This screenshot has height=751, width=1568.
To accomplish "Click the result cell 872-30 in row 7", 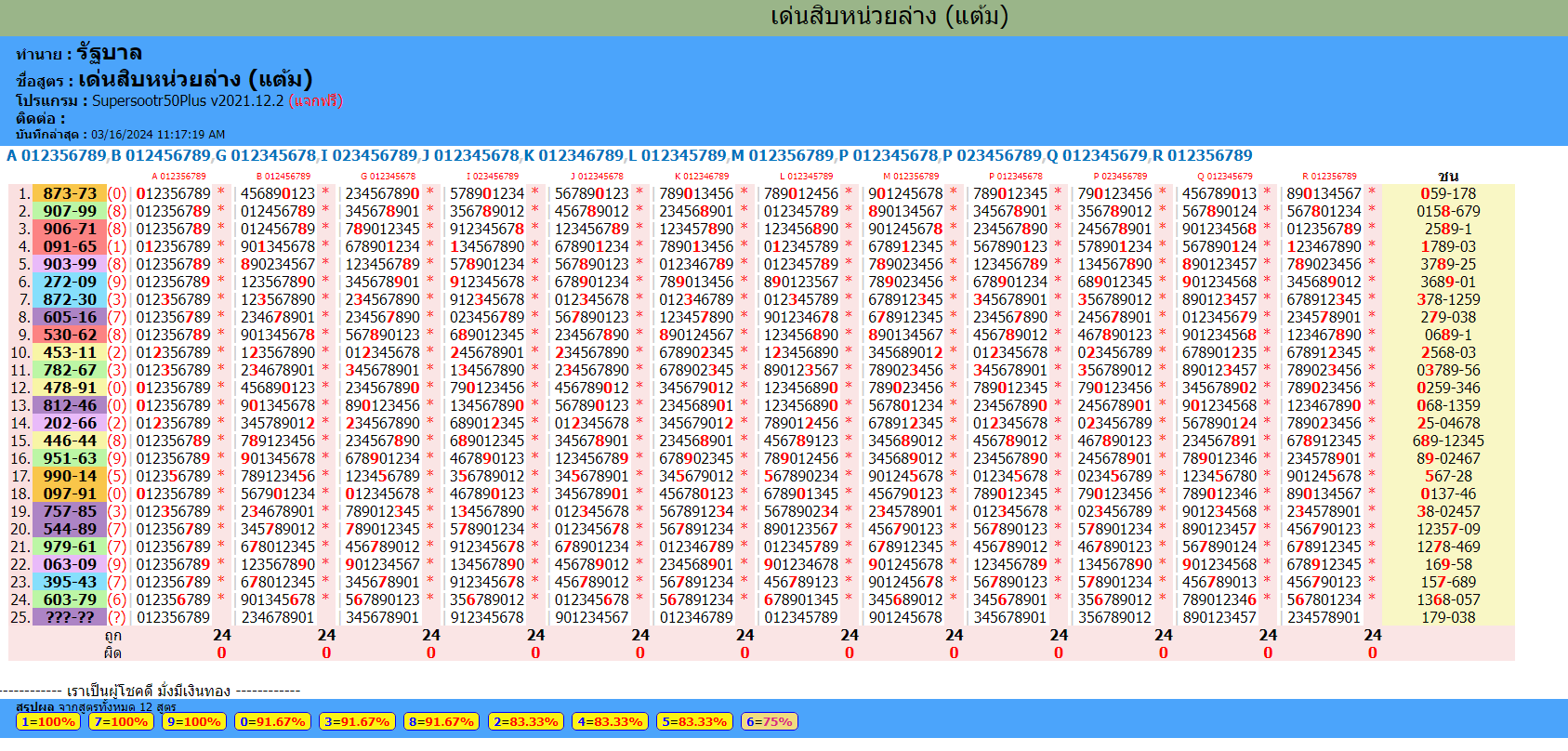I will click(70, 299).
